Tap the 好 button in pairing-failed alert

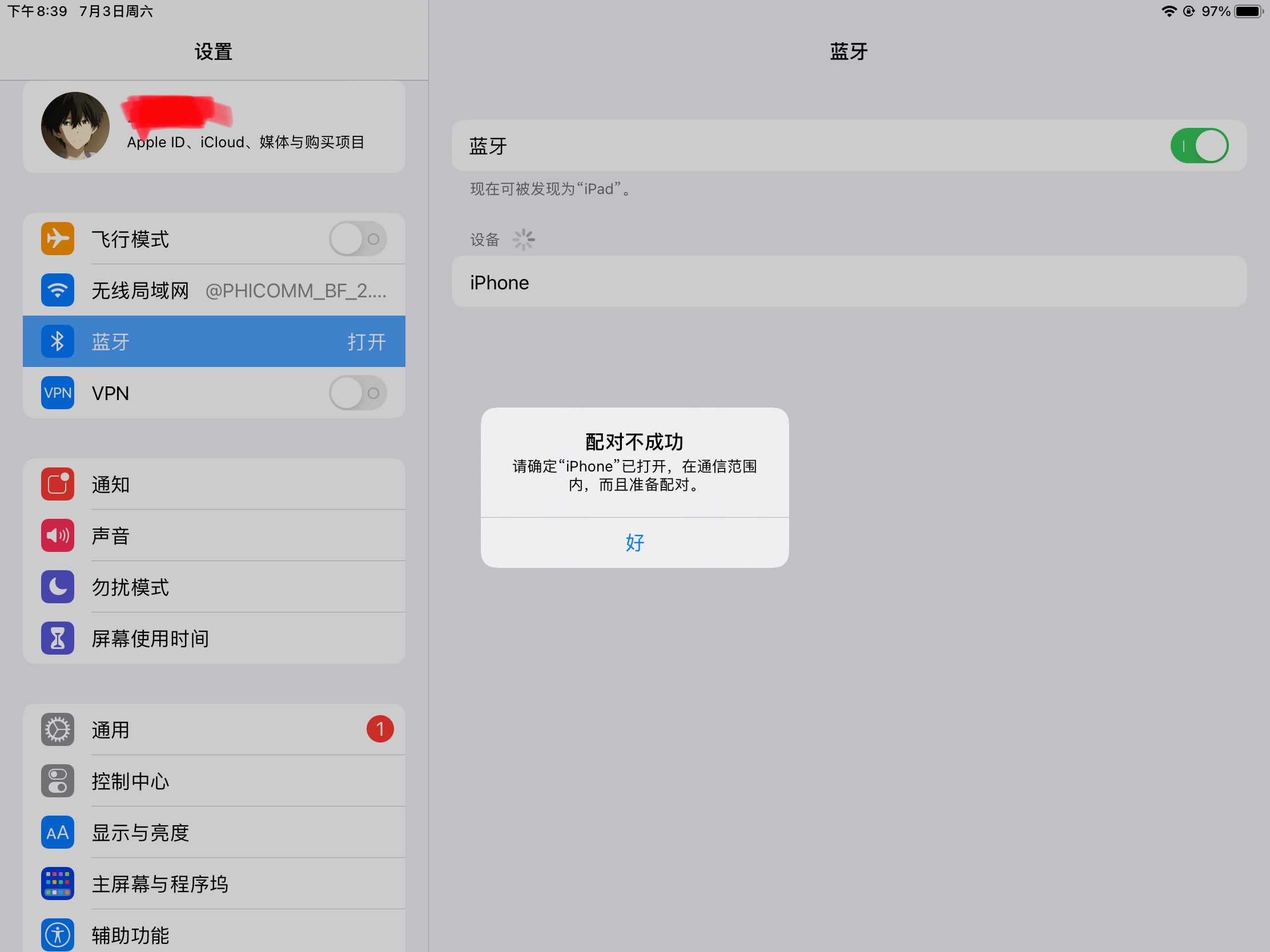click(x=634, y=542)
